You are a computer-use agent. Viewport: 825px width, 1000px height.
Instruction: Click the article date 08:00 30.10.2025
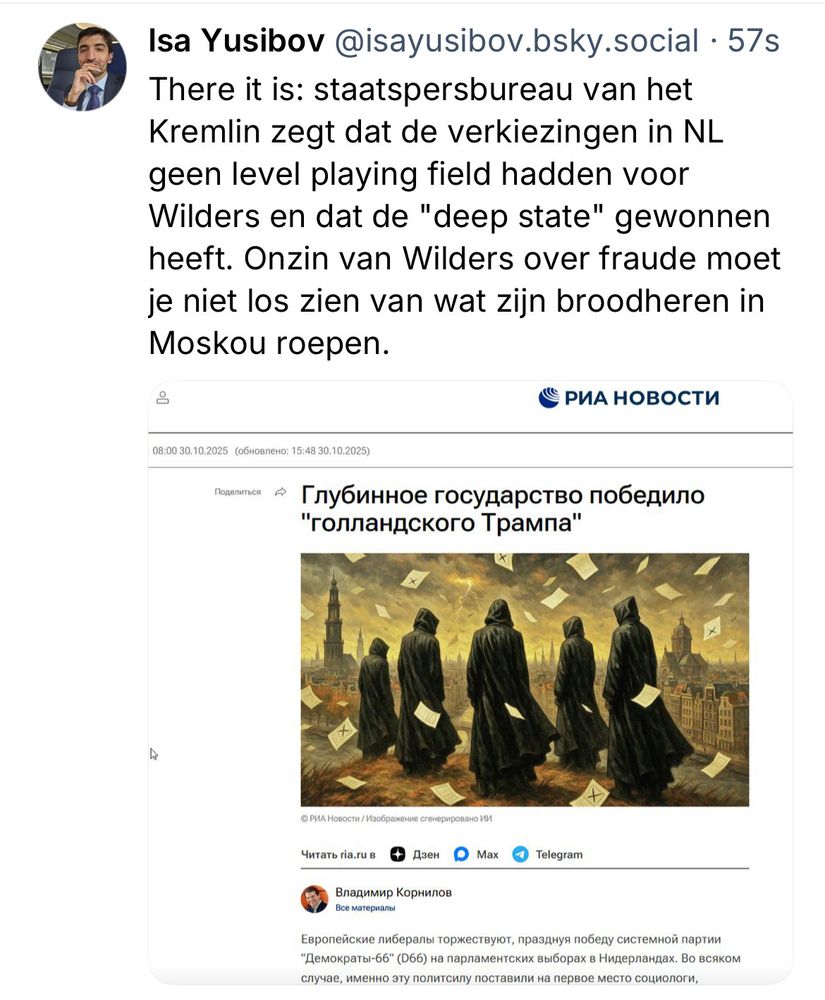[x=190, y=451]
